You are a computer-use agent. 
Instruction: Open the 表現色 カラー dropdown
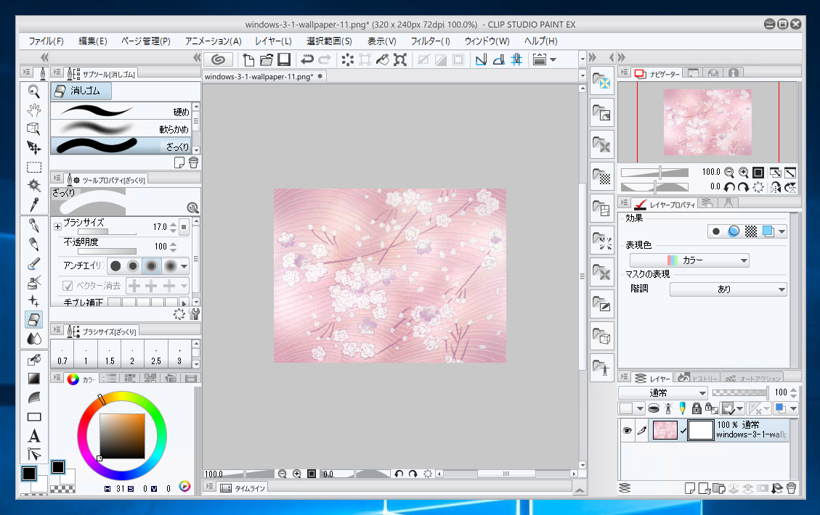[x=689, y=260]
